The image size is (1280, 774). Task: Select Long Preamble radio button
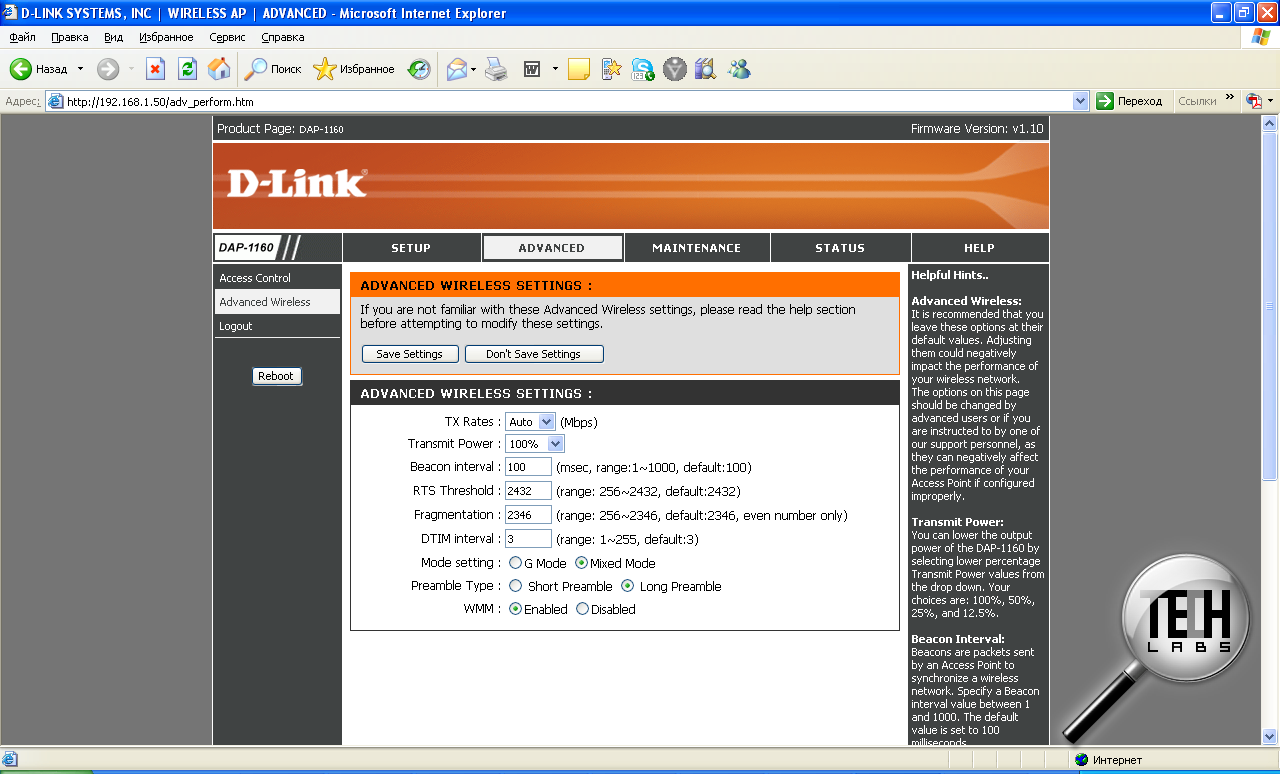point(628,586)
